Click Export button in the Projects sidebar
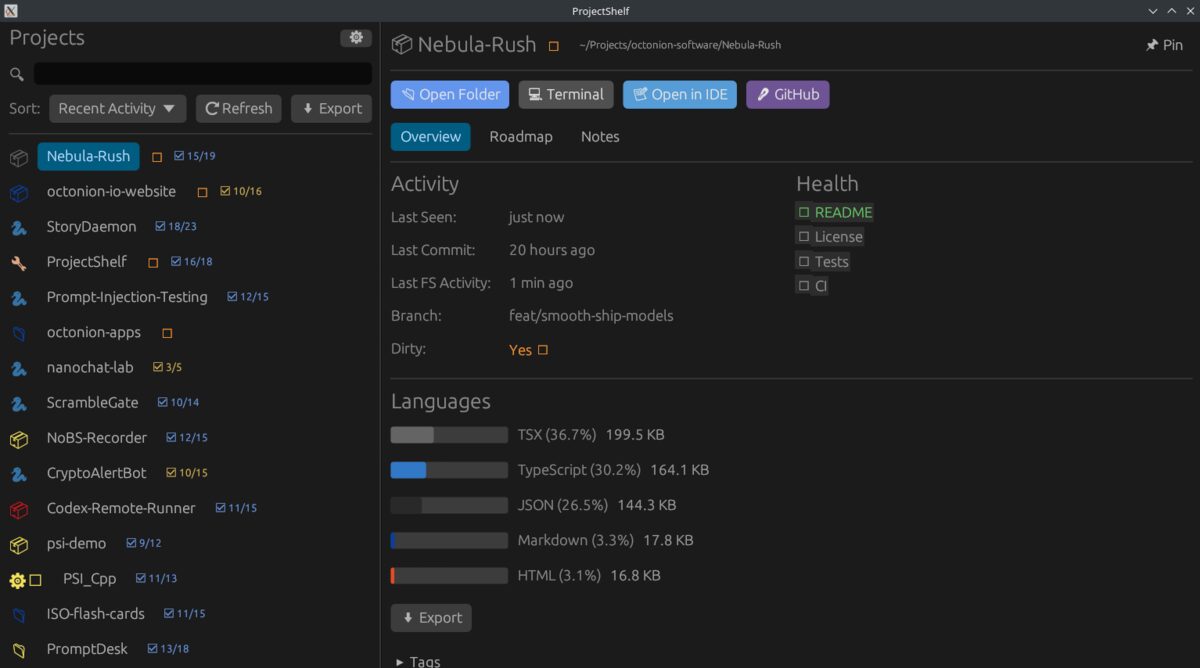 [331, 109]
